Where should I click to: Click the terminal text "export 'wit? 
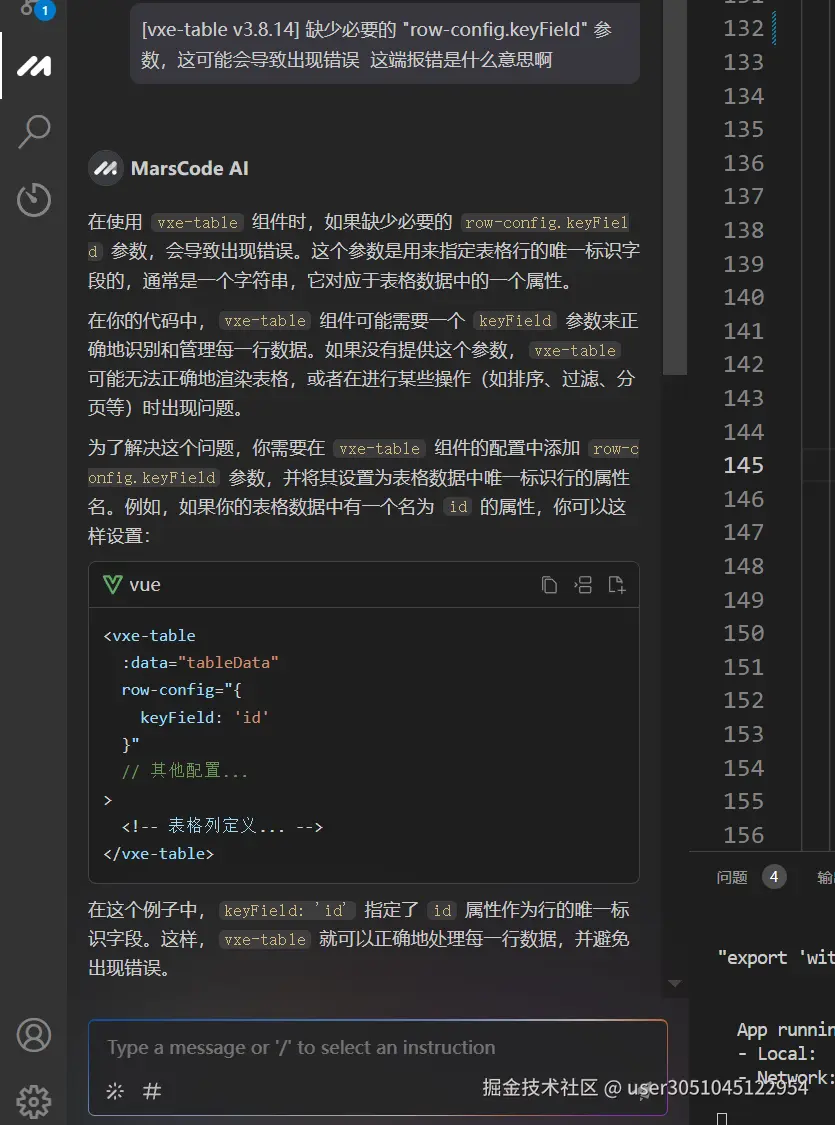775,958
